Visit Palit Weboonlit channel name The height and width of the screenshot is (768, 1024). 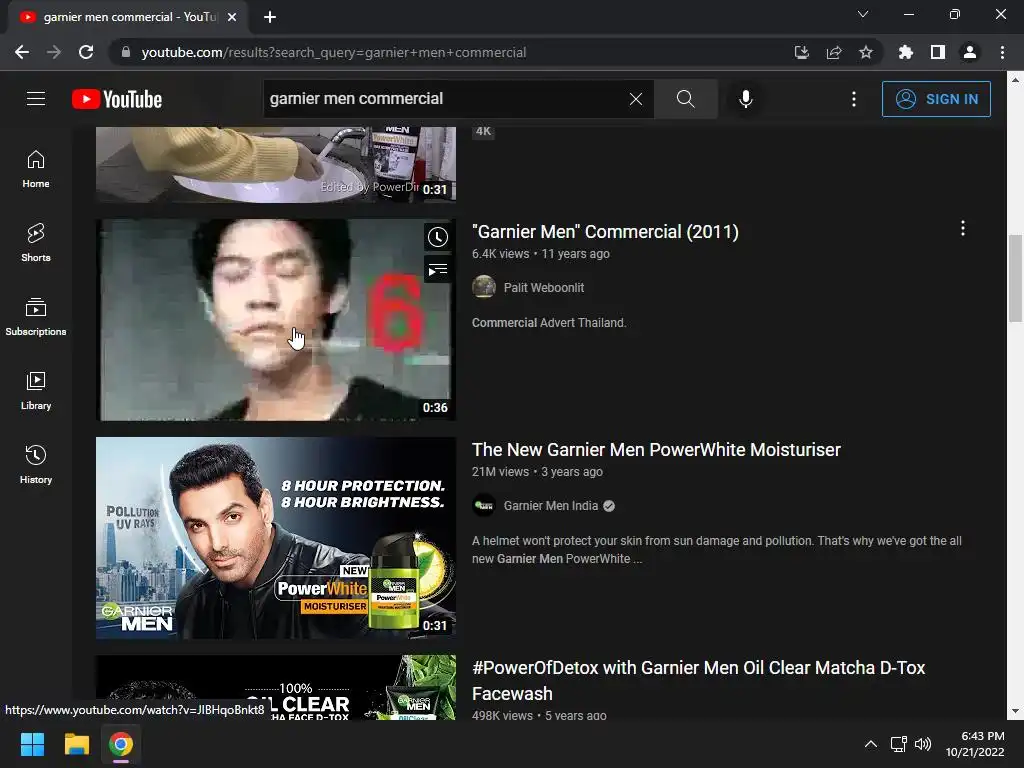544,287
